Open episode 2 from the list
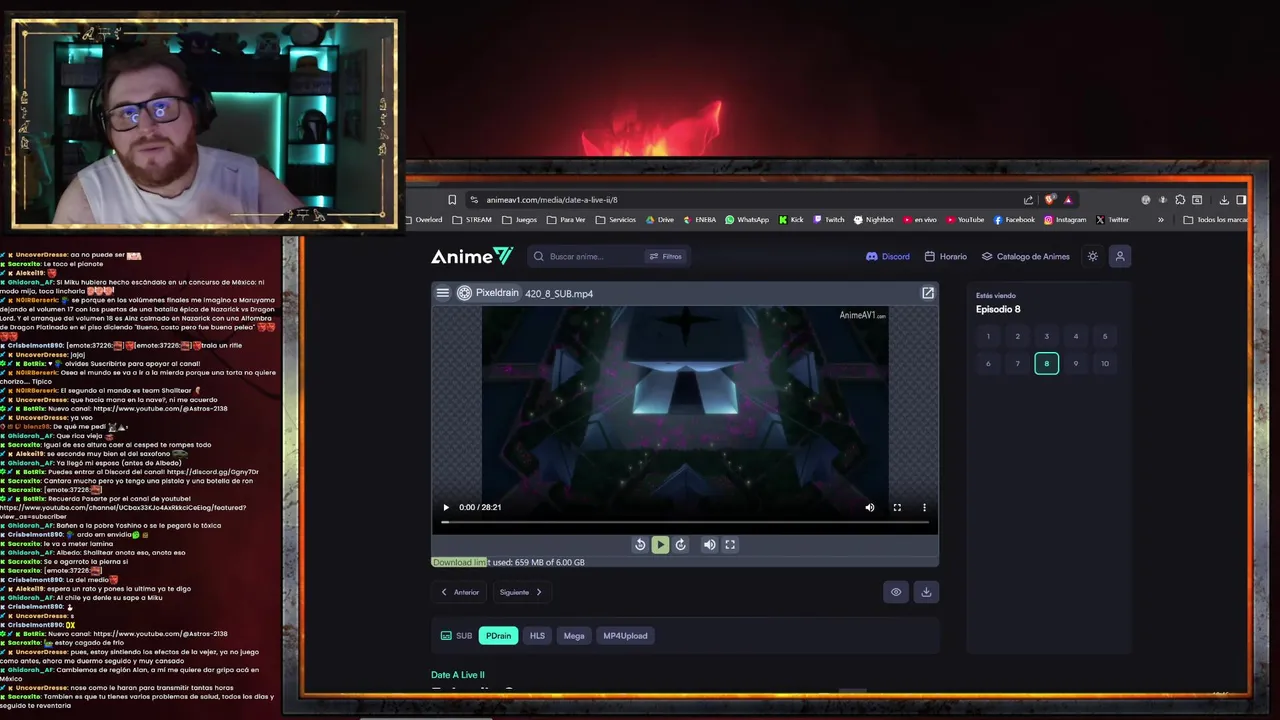Screen dimensions: 1280x720 pos(1018,336)
